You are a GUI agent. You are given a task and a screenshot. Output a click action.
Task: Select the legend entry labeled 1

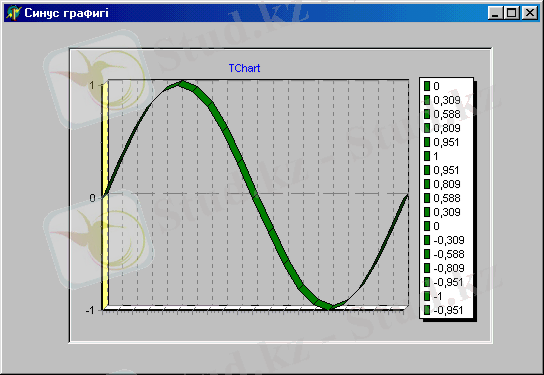(x=432, y=156)
